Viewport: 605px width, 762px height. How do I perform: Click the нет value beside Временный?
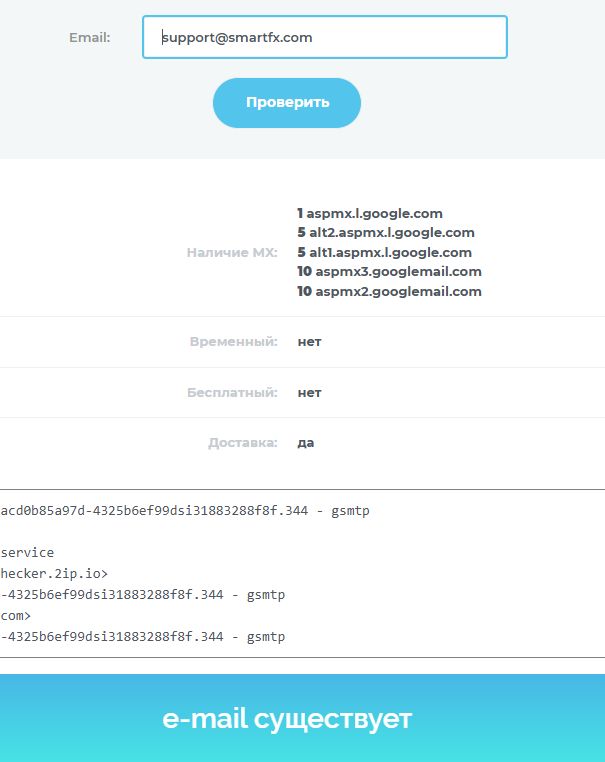tap(310, 342)
